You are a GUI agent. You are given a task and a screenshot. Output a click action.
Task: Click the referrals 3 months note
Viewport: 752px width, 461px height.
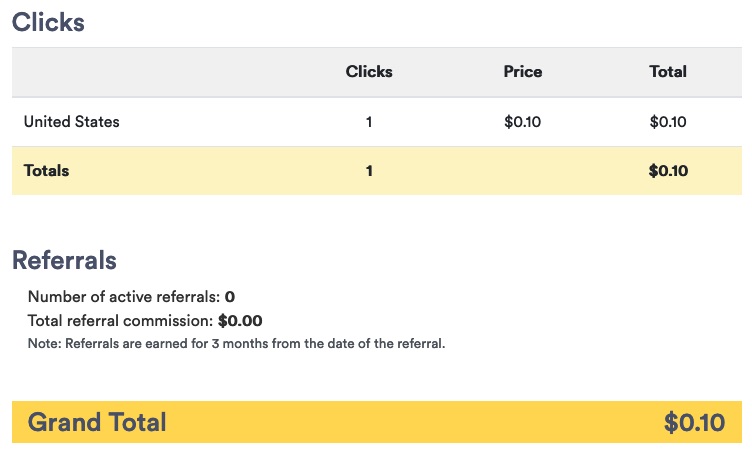point(236,343)
